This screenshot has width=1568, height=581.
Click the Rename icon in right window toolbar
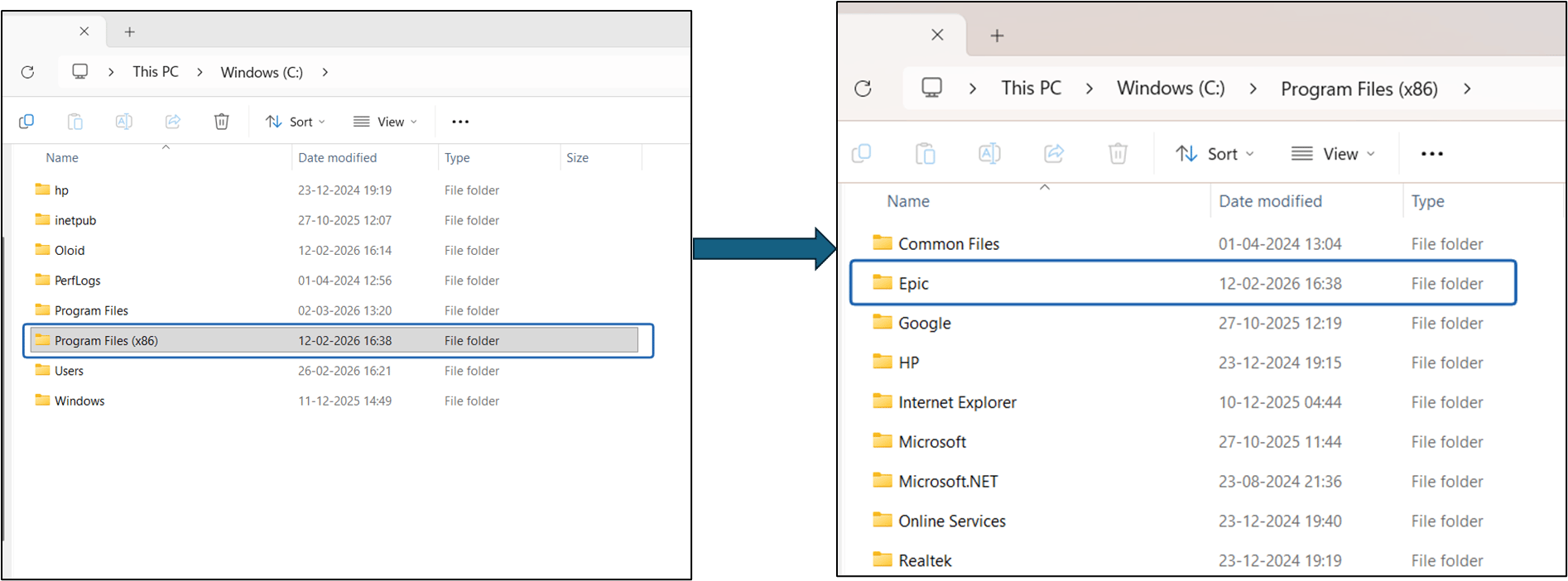coord(989,153)
